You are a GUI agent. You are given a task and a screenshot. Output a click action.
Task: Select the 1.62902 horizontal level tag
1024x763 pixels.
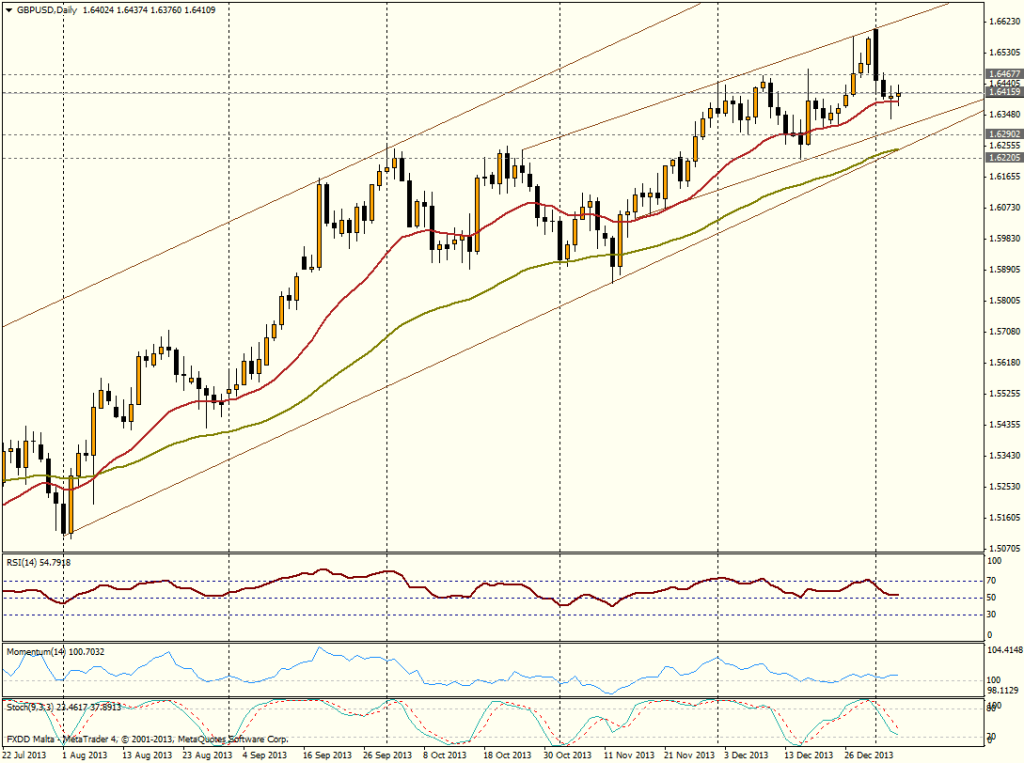point(1002,133)
